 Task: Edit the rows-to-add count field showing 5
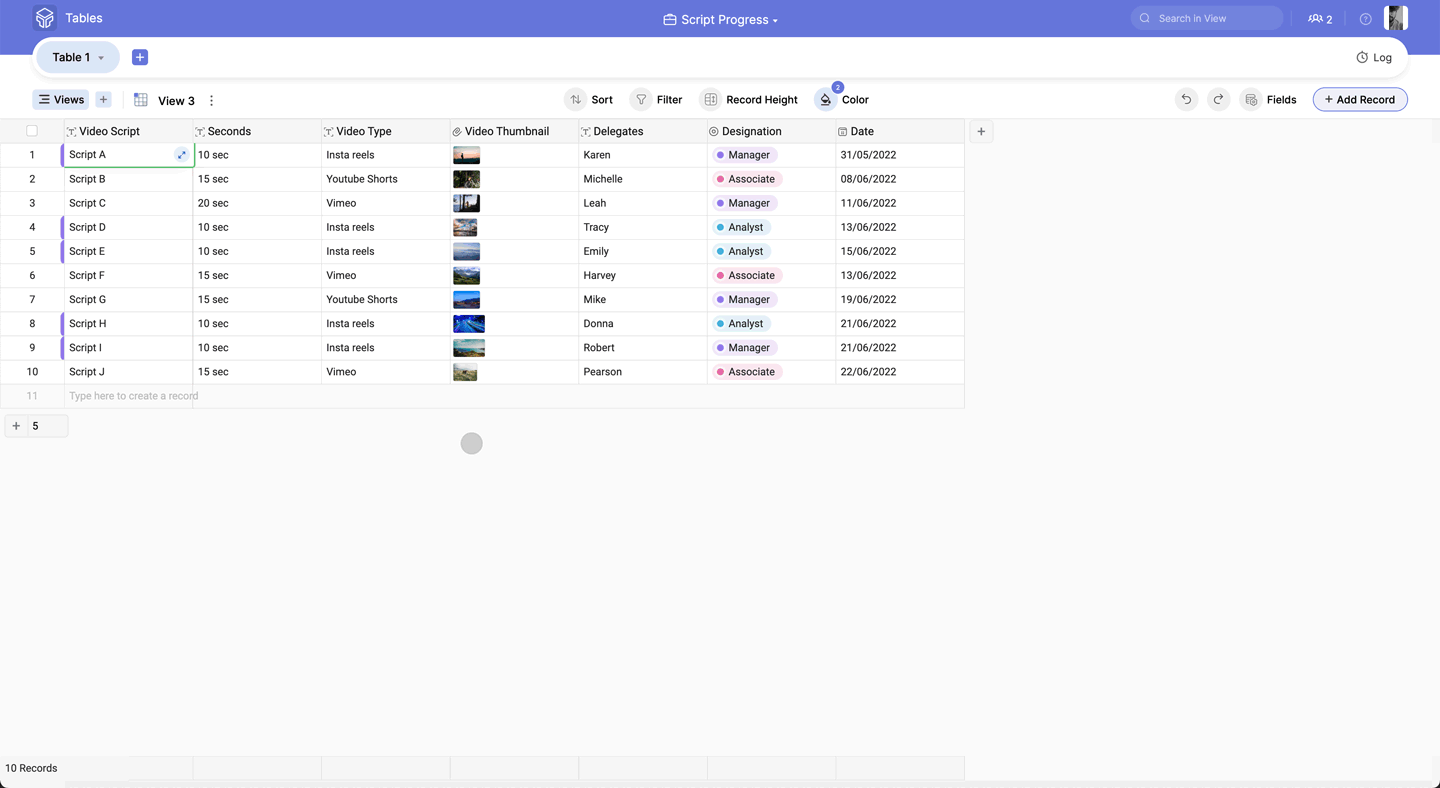point(47,426)
